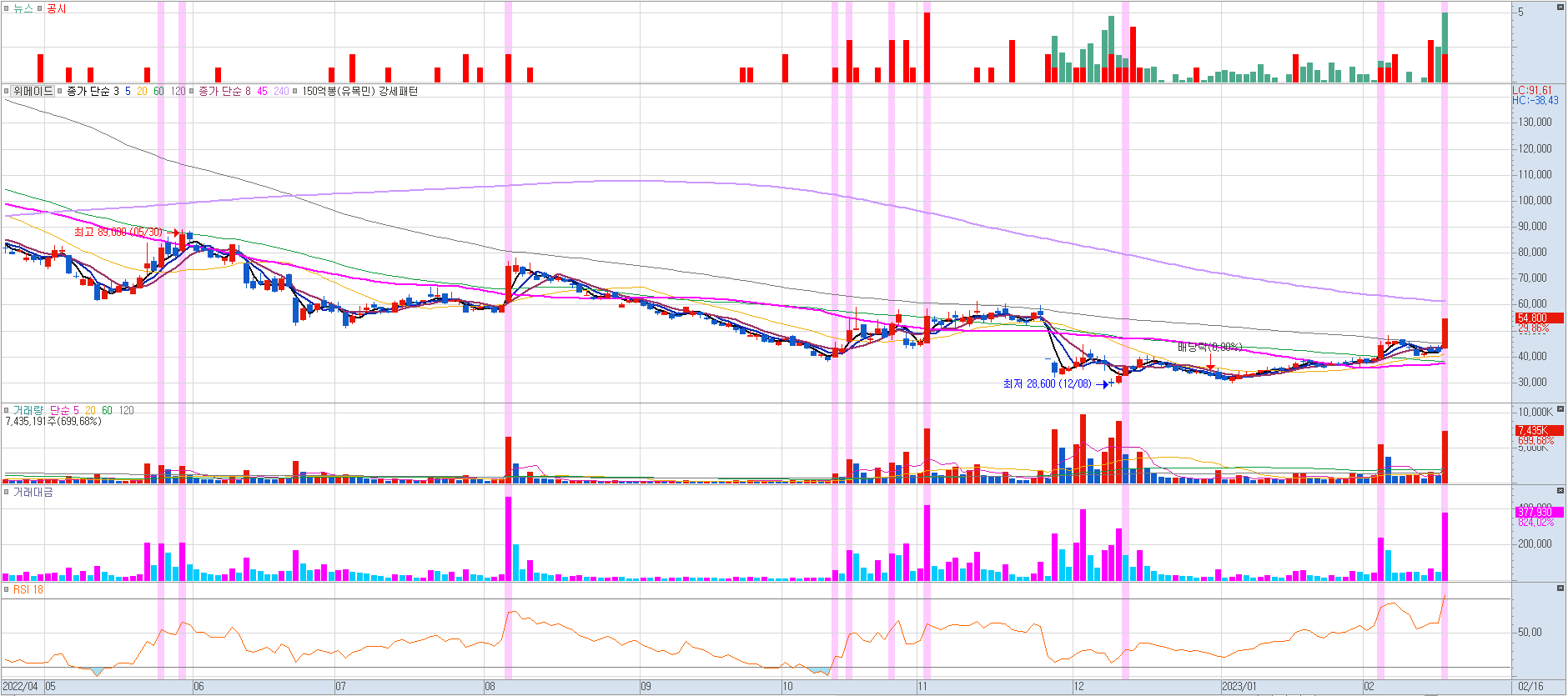The image size is (1568, 696).
Task: Click the square marker before 거래량
Action: (x=7, y=410)
